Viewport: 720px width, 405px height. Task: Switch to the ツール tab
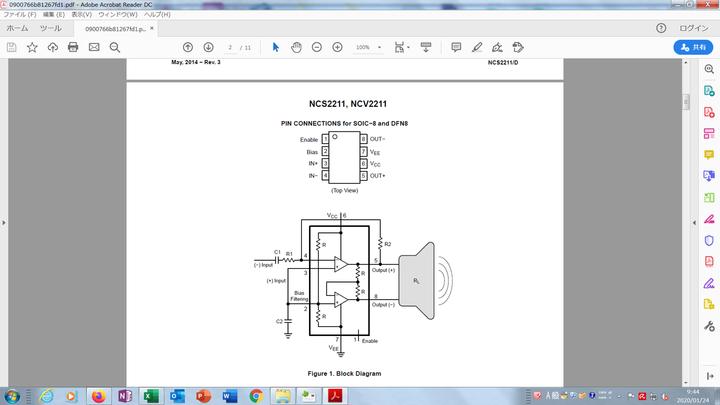50,29
